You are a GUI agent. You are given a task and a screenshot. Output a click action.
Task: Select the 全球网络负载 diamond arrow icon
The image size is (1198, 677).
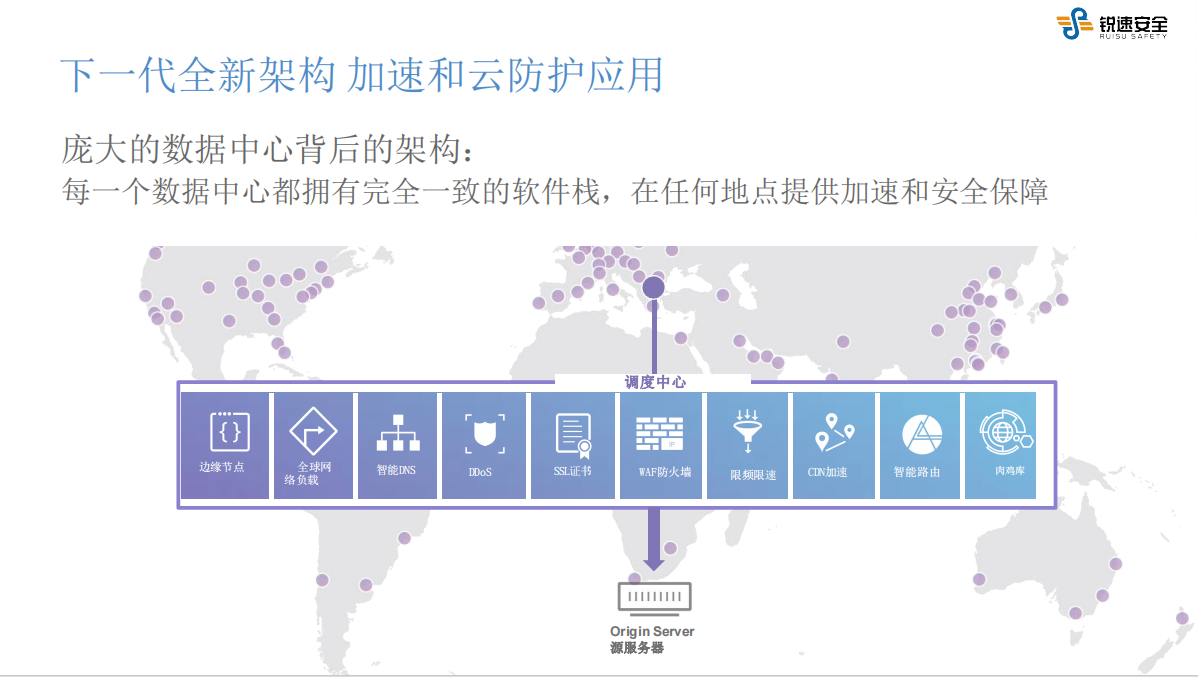[313, 430]
